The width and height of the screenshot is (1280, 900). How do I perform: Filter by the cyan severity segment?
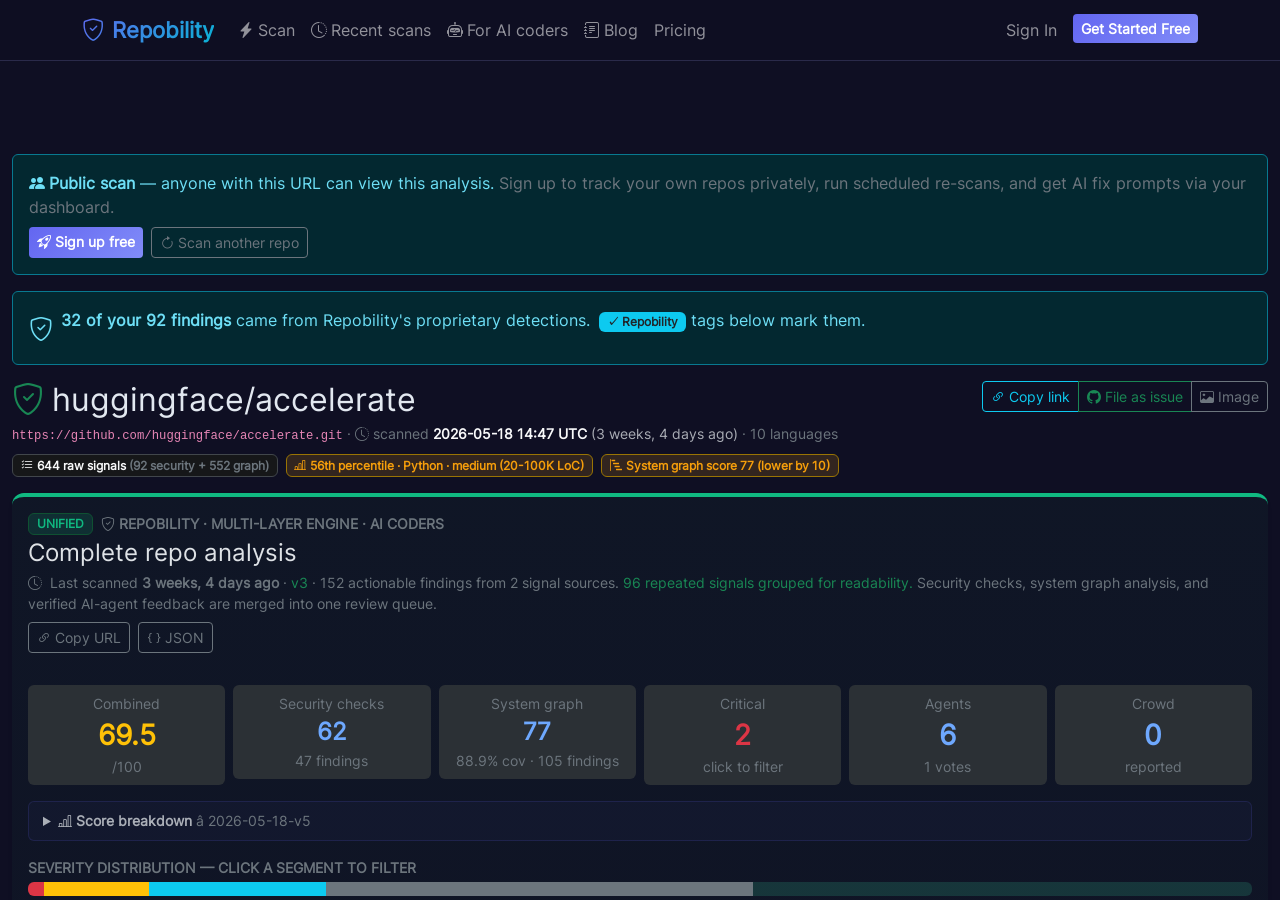point(237,889)
